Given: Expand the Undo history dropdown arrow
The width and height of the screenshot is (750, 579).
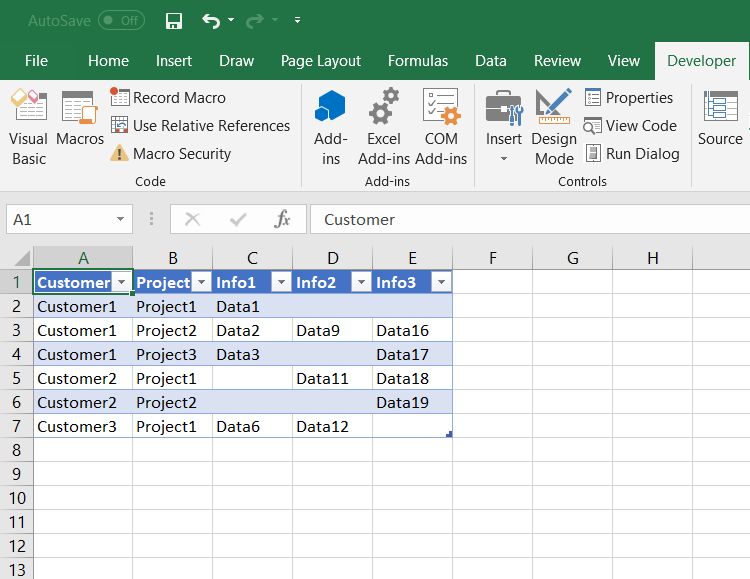Looking at the screenshot, I should [231, 20].
